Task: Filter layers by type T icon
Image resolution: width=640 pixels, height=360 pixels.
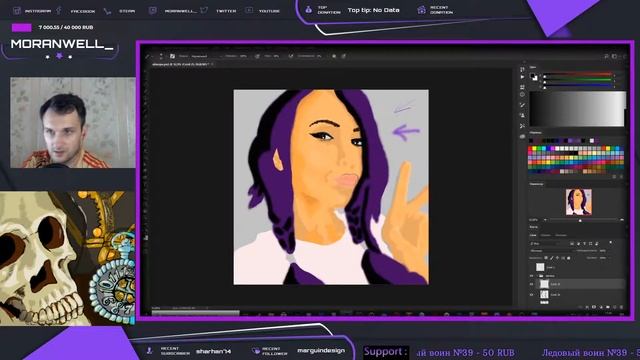Action: pyautogui.click(x=584, y=244)
